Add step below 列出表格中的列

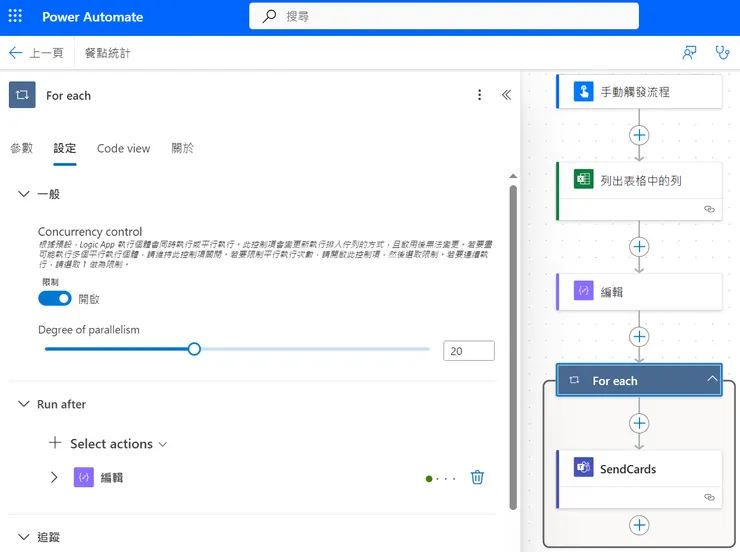(x=639, y=247)
